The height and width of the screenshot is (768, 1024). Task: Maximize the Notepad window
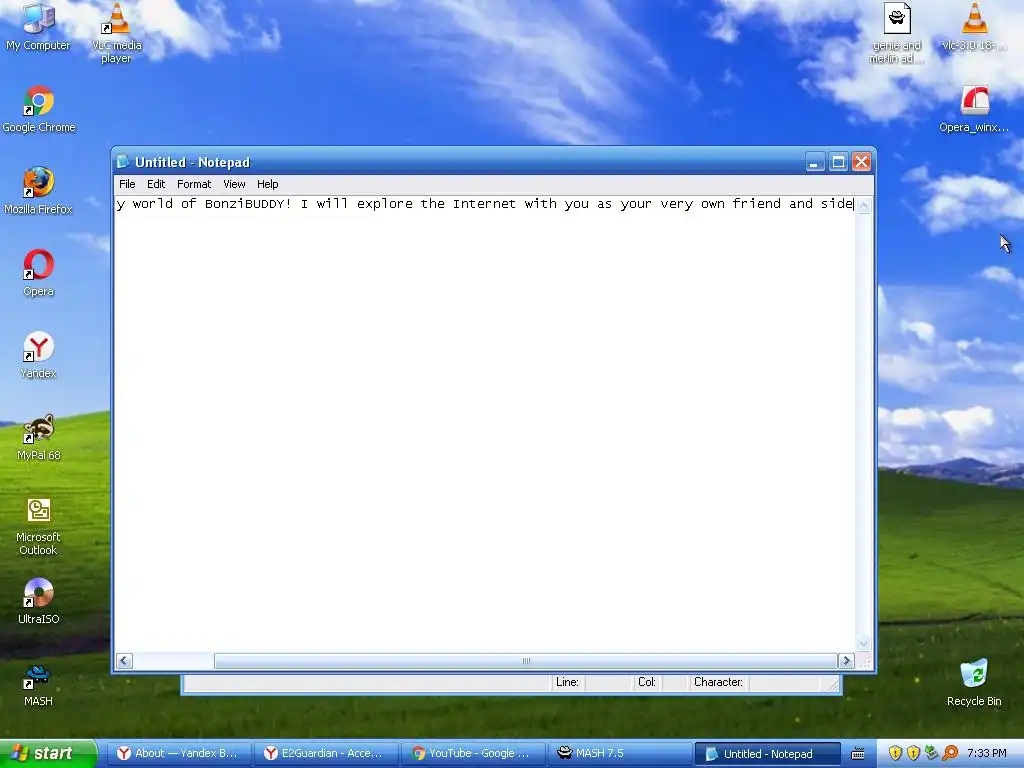click(x=838, y=162)
